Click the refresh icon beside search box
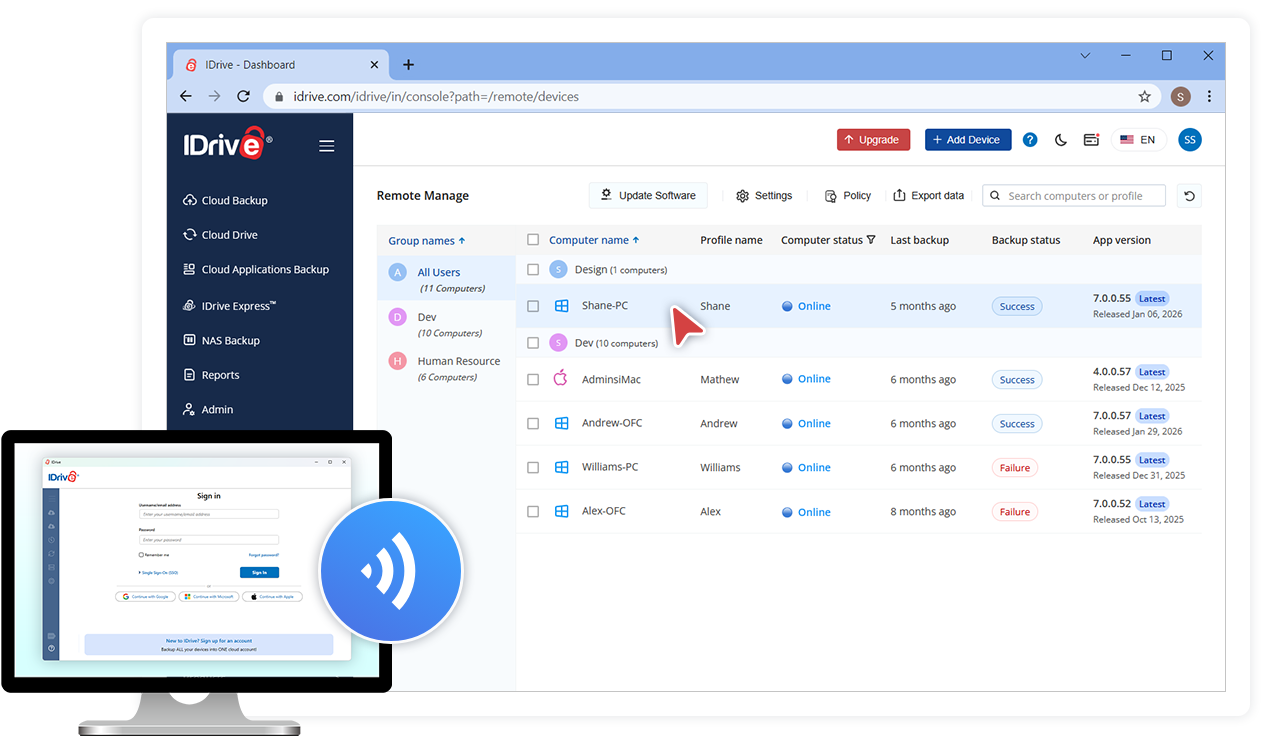Image resolution: width=1268 pixels, height=736 pixels. coord(1189,196)
